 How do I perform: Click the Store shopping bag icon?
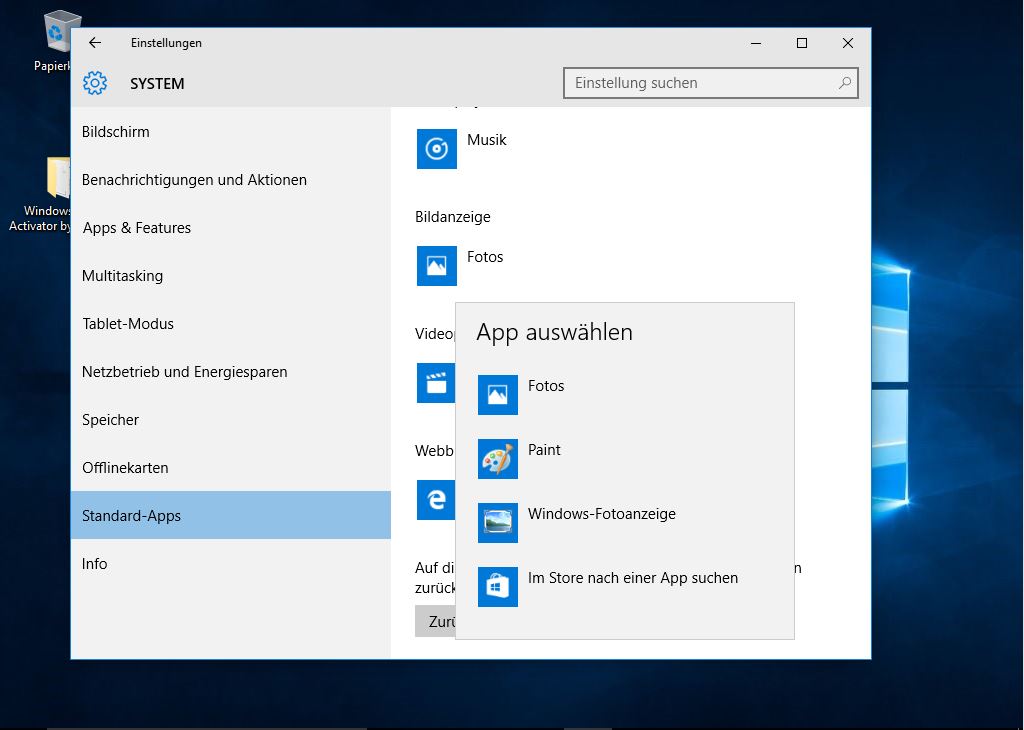[x=498, y=586]
